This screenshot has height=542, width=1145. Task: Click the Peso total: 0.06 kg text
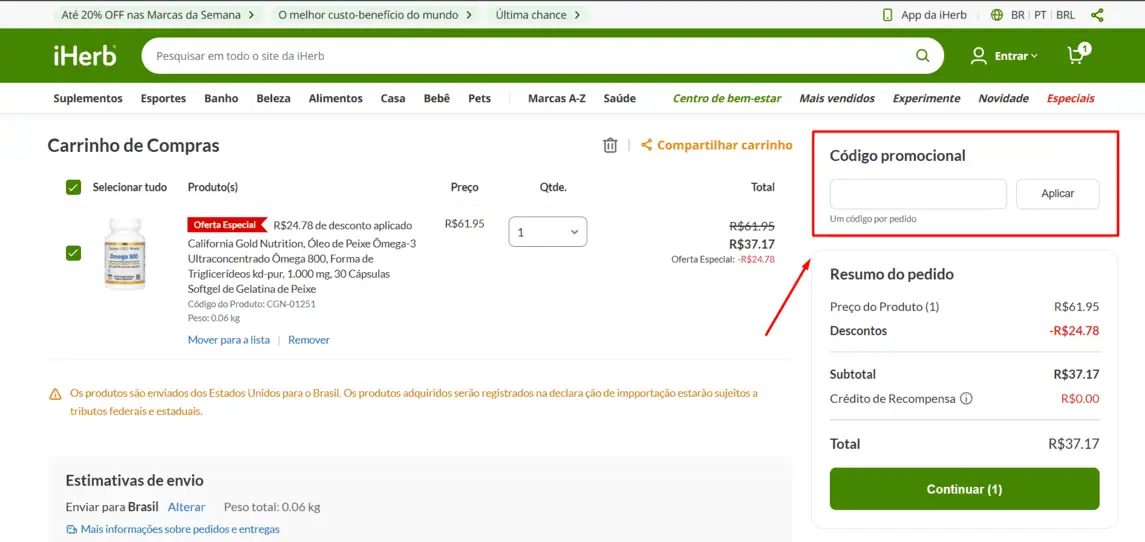pos(272,507)
